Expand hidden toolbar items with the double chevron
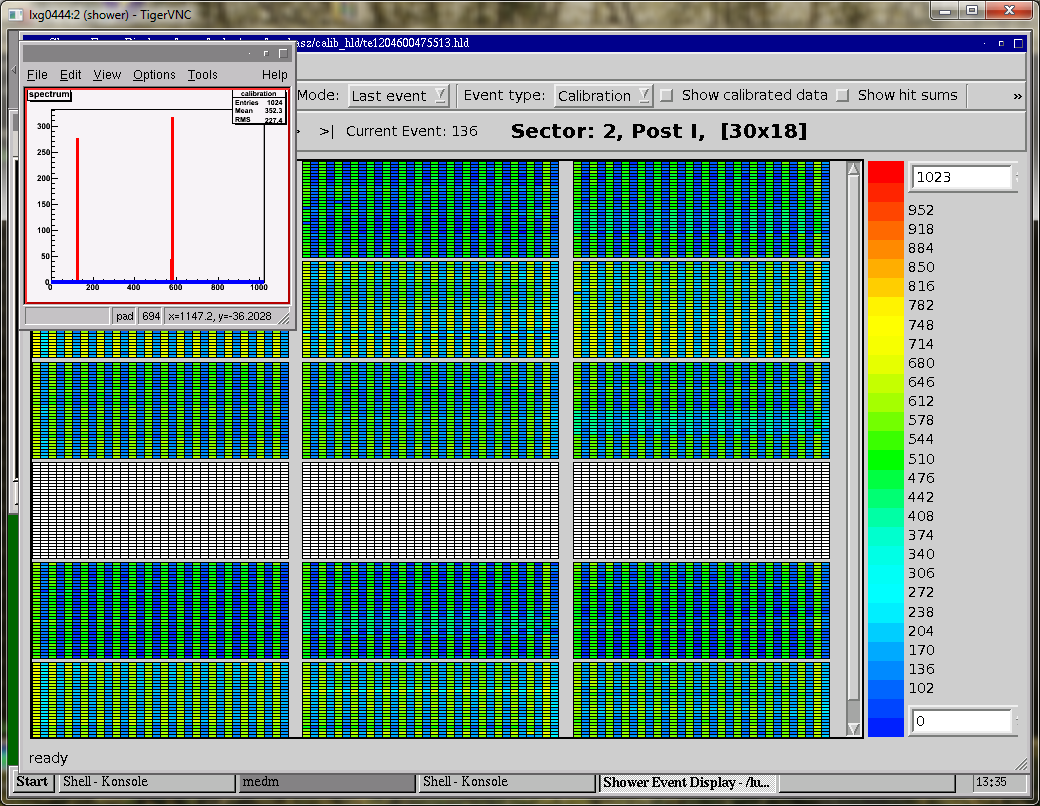 tap(1017, 96)
